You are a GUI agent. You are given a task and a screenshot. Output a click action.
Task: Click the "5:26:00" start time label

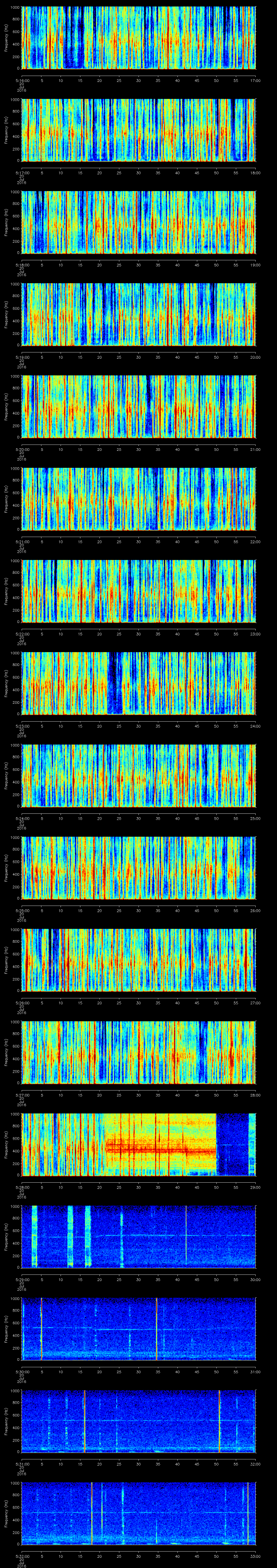point(22,1003)
